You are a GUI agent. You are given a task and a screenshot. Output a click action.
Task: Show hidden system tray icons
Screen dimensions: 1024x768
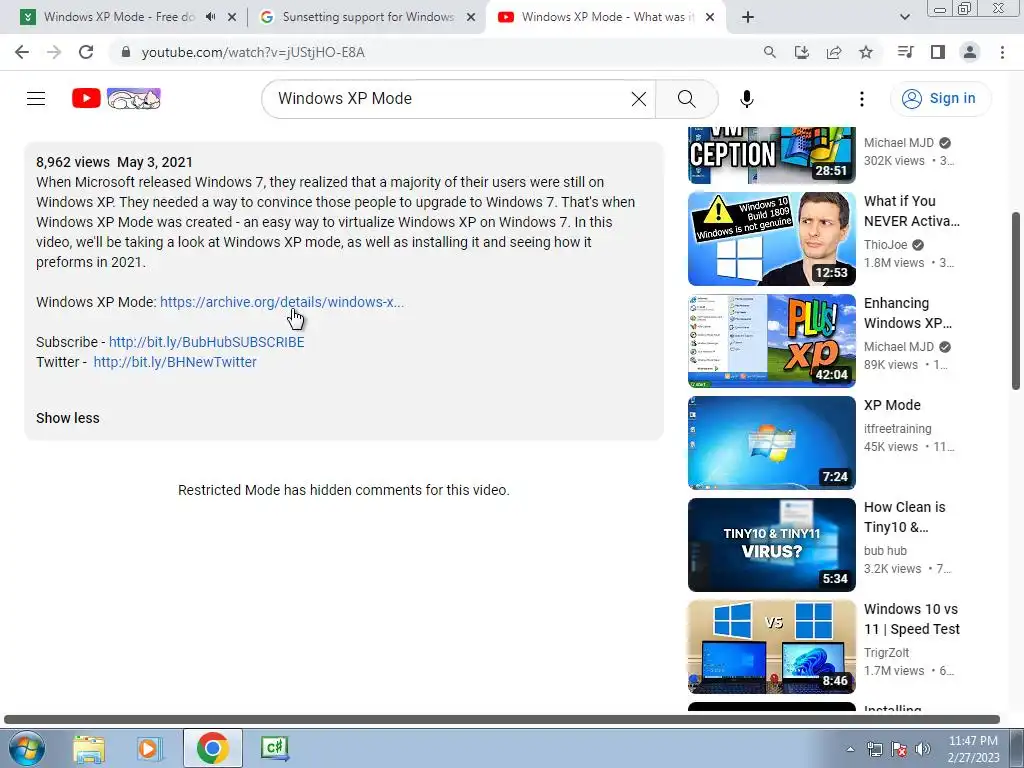point(850,749)
